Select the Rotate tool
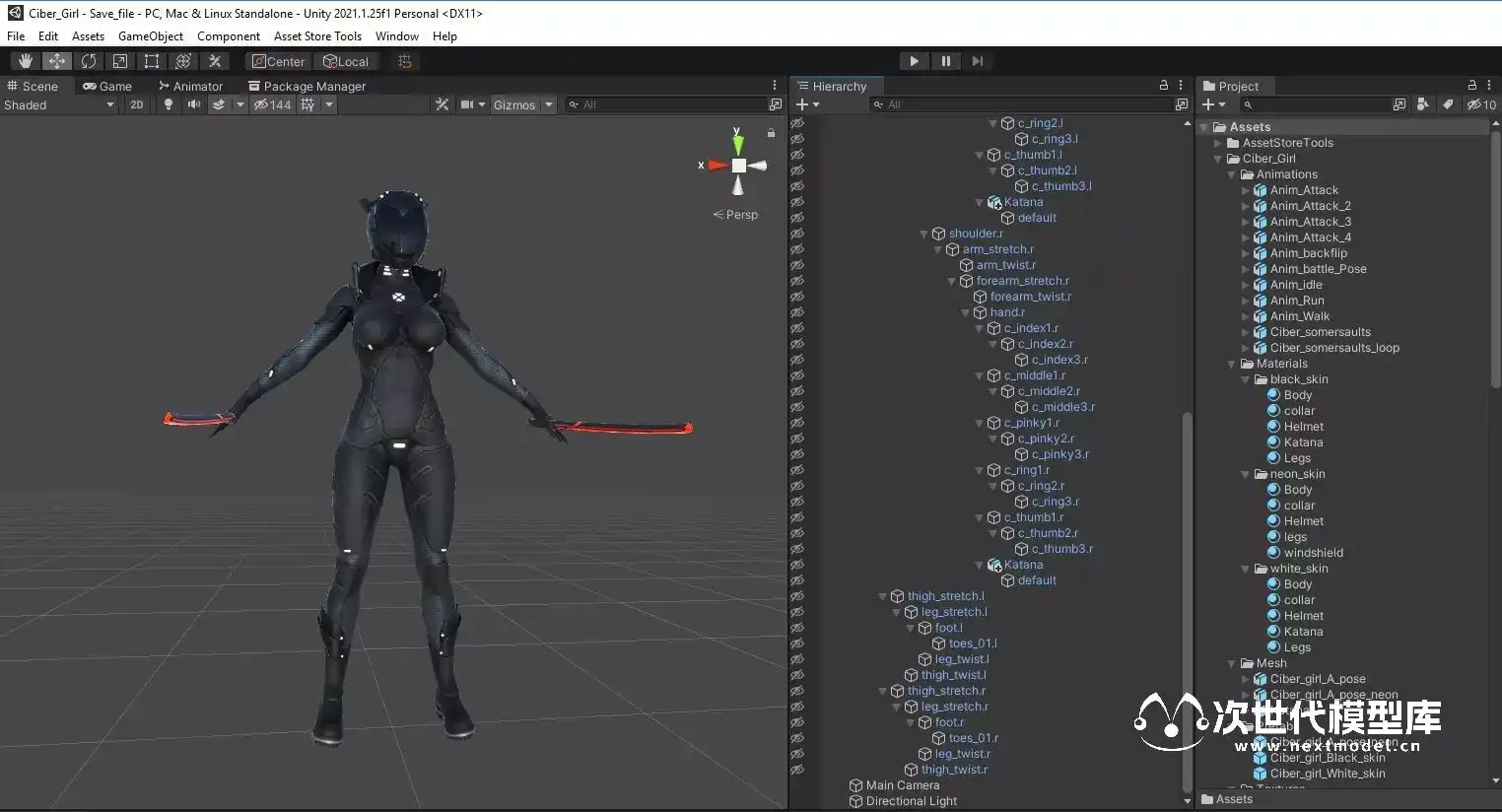The width and height of the screenshot is (1502, 812). pos(89,61)
